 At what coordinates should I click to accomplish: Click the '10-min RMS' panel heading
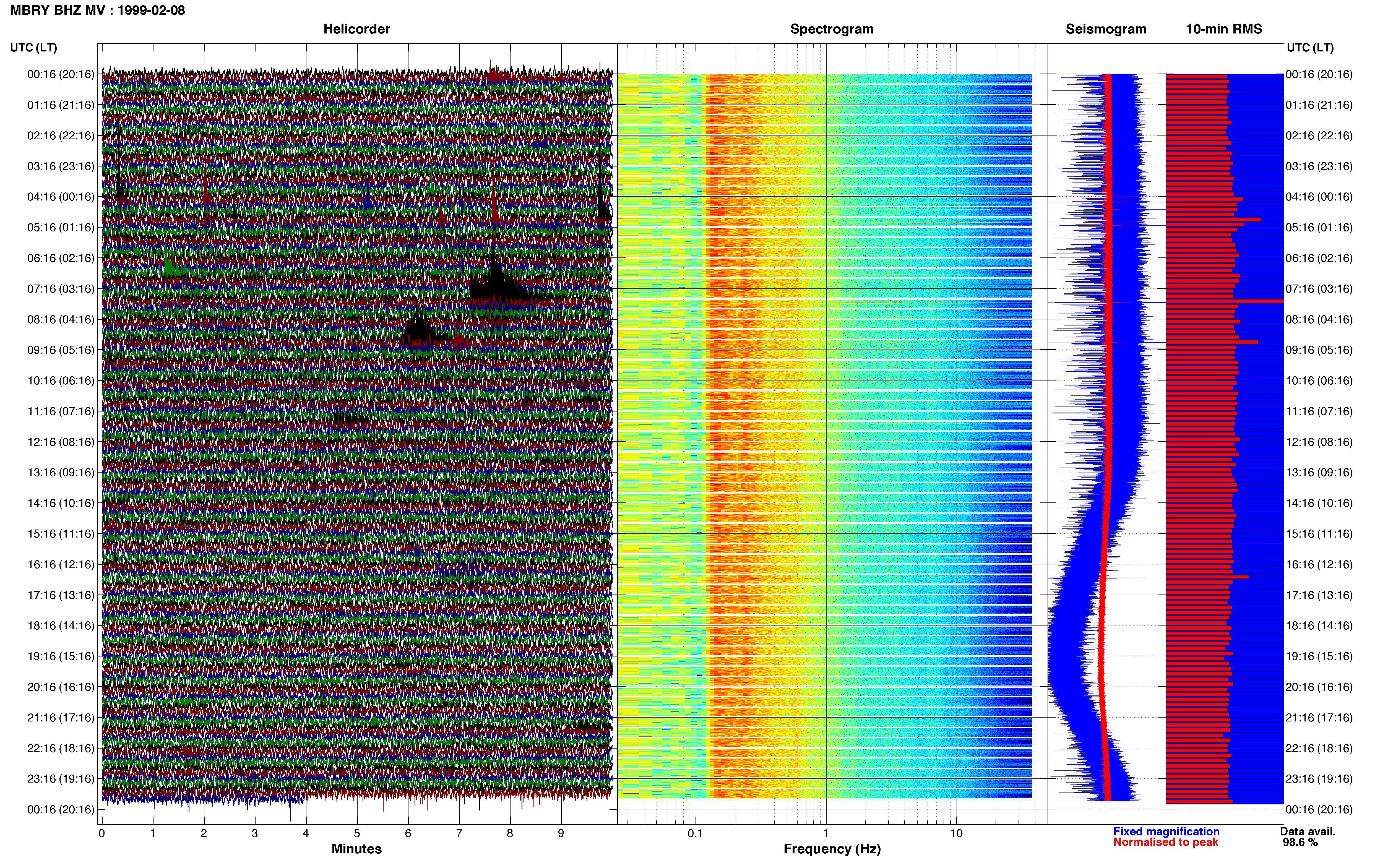coord(1224,29)
